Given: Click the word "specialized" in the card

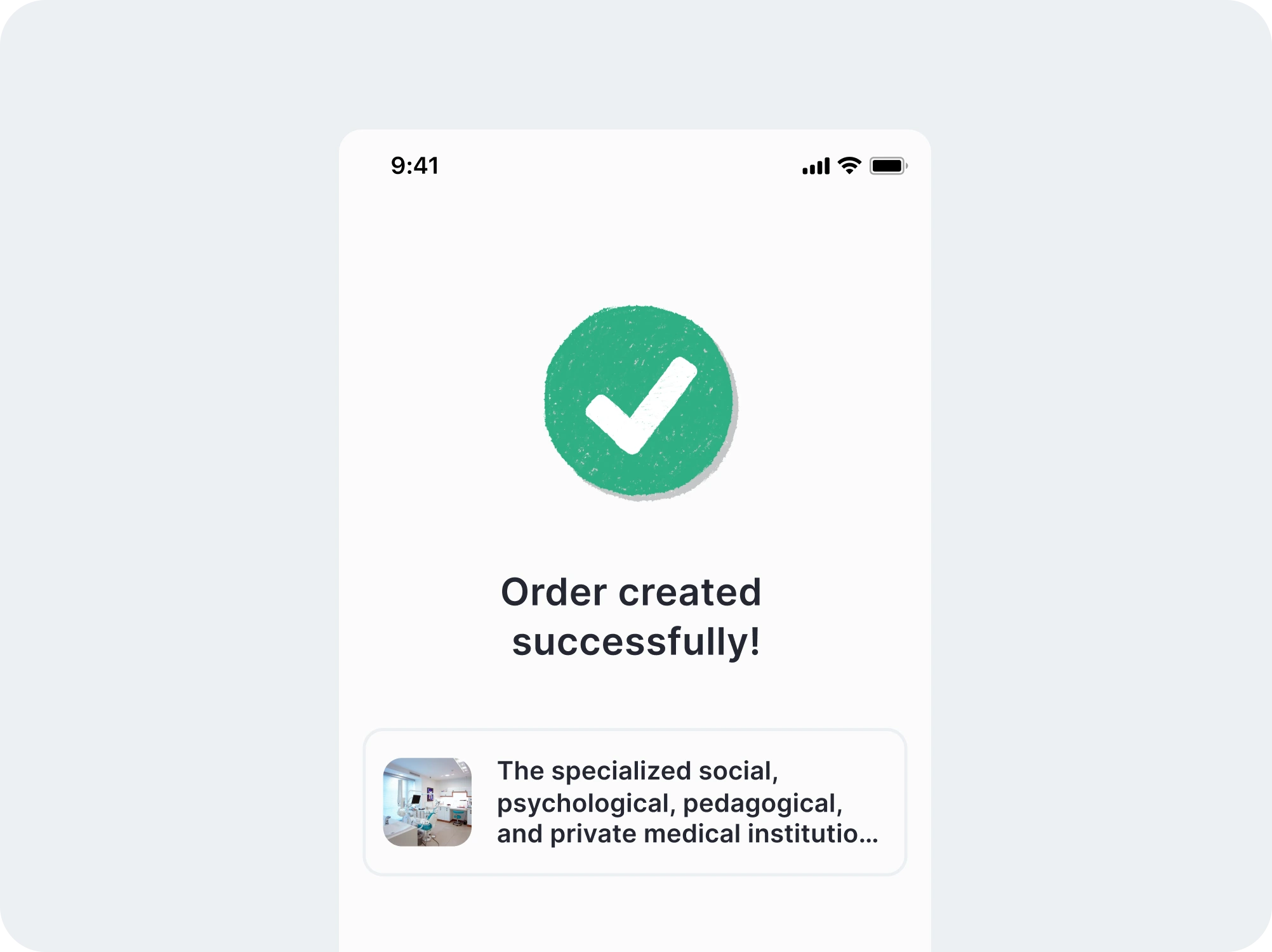Looking at the screenshot, I should tap(621, 771).
